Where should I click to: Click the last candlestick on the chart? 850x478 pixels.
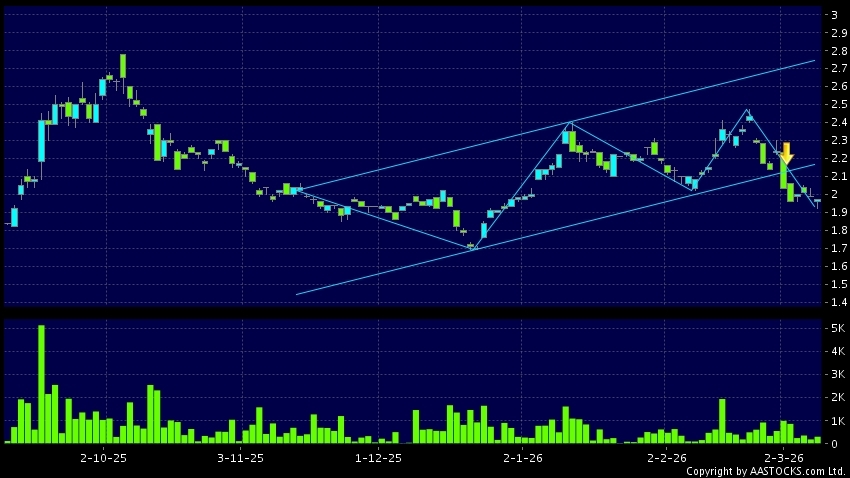[x=817, y=201]
